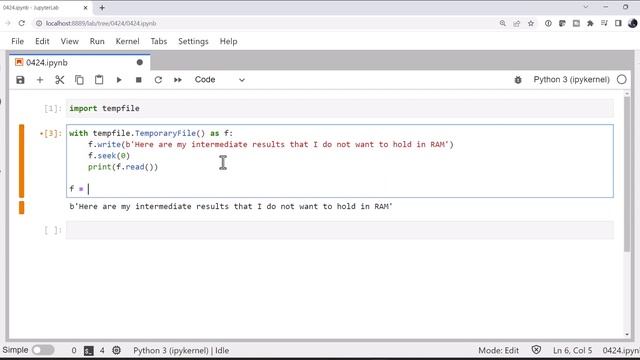640x360 pixels.
Task: Click the browser address bar URL
Action: point(101,23)
